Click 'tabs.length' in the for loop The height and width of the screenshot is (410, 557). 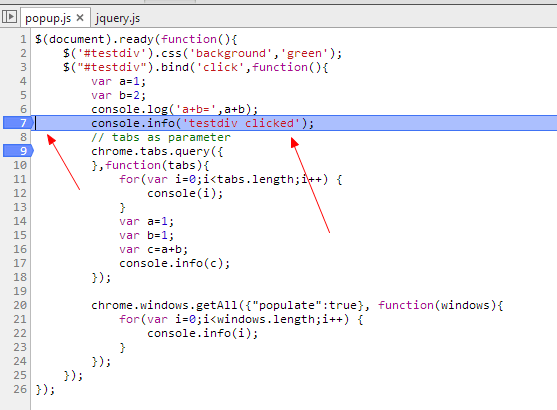(255, 179)
